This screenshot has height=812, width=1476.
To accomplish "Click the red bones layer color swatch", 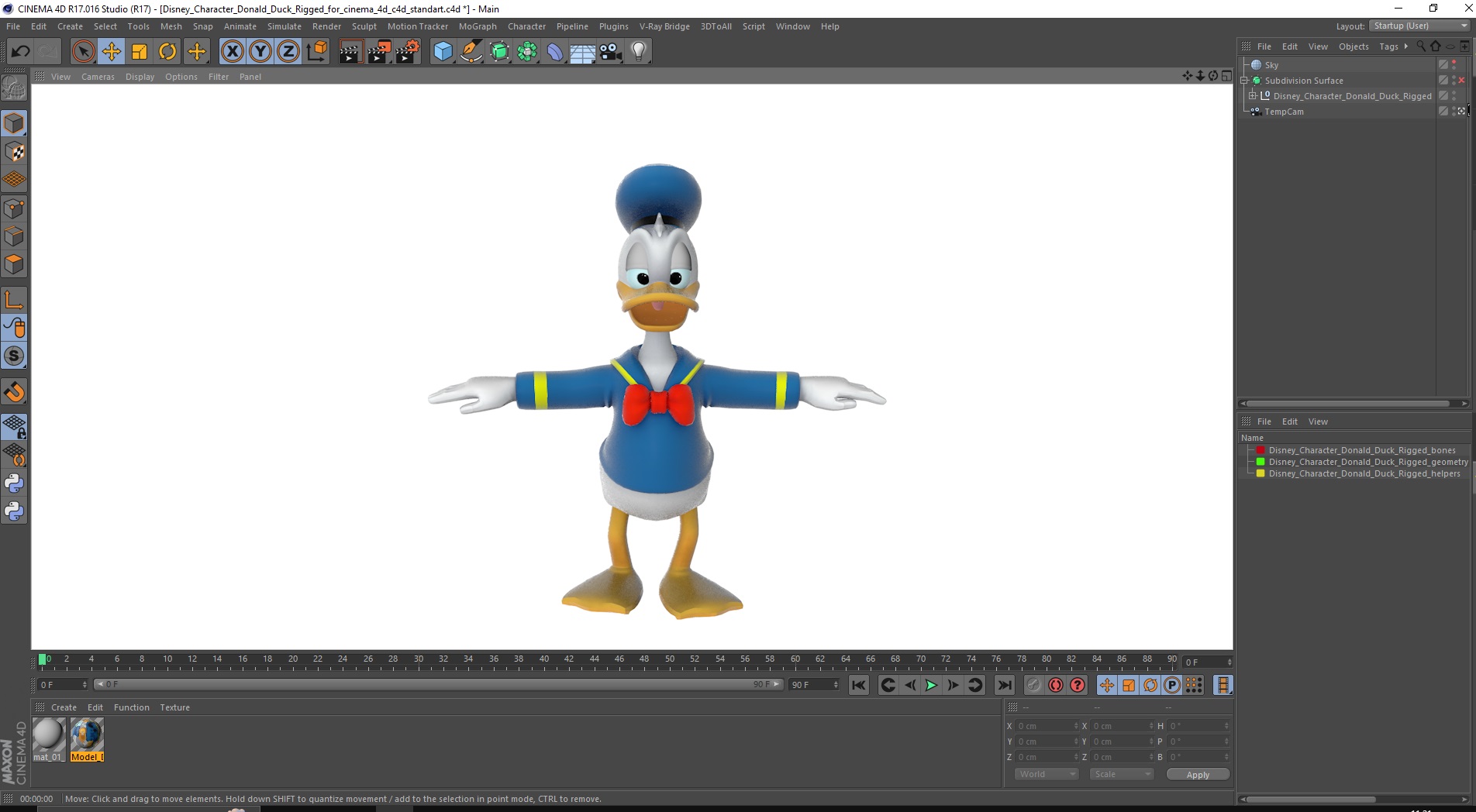I will pyautogui.click(x=1260, y=450).
